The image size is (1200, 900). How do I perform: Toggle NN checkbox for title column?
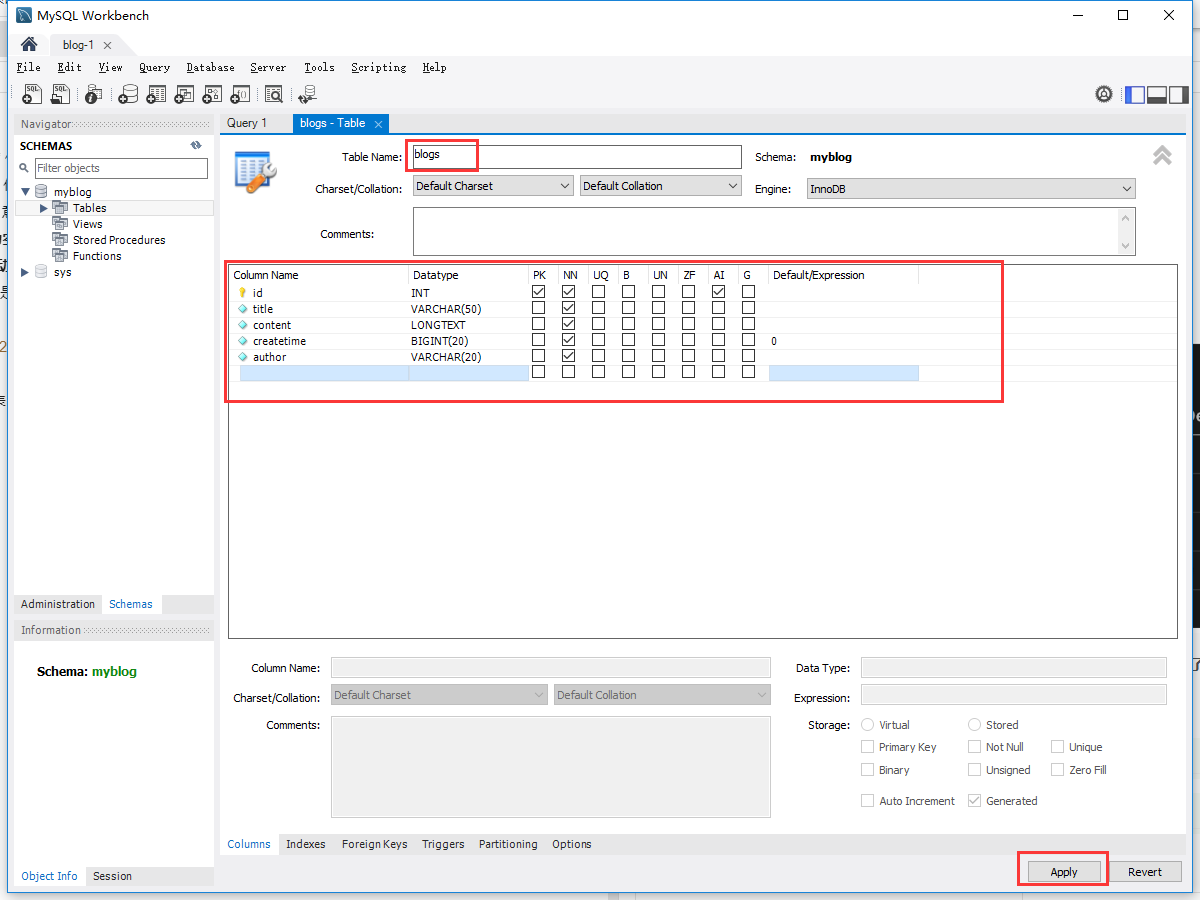click(569, 308)
